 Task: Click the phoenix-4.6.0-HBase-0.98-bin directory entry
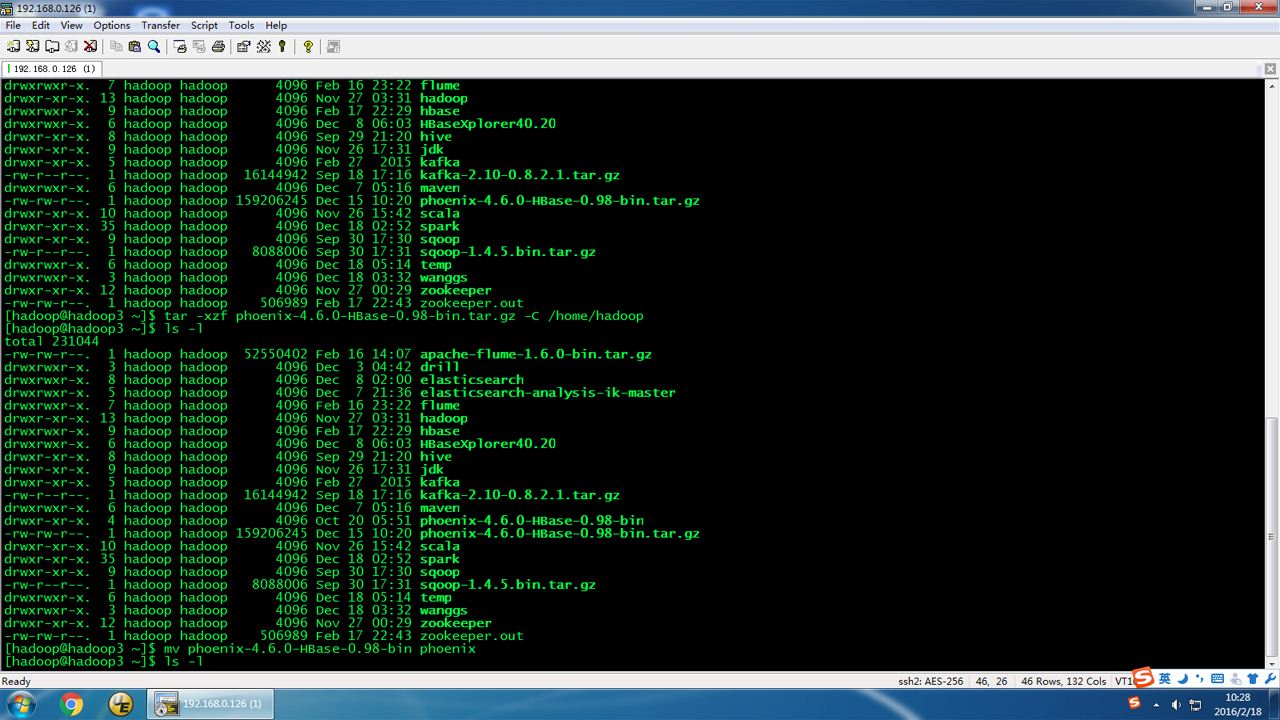coord(532,521)
